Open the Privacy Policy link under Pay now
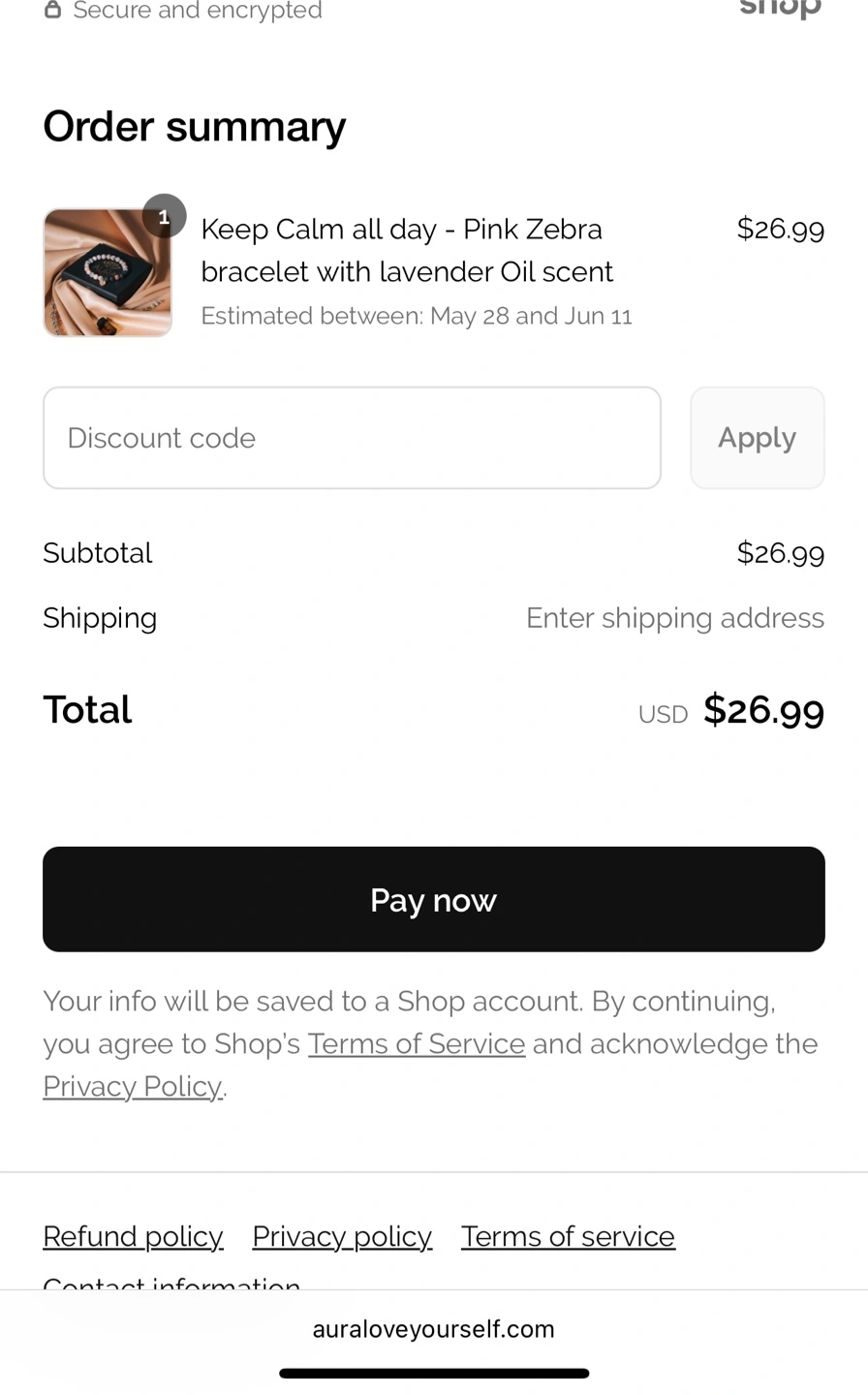This screenshot has width=868, height=1395. (133, 1086)
